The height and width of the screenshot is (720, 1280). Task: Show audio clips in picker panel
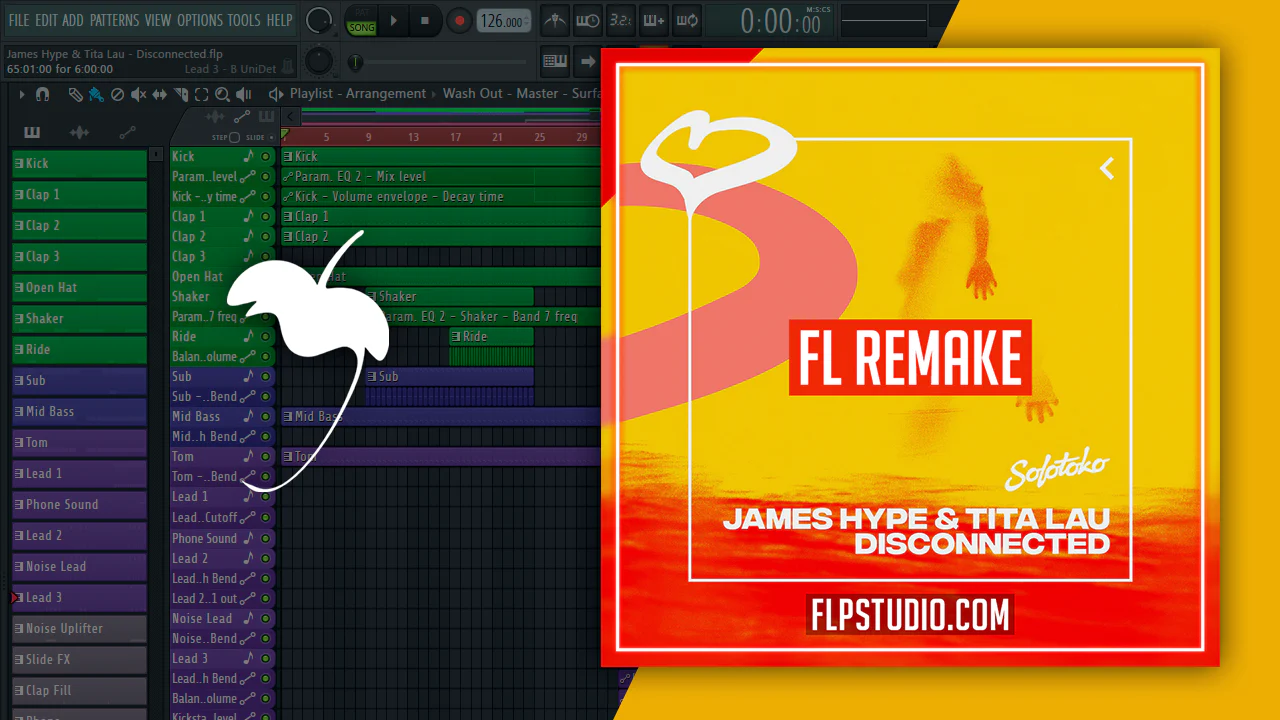[80, 132]
